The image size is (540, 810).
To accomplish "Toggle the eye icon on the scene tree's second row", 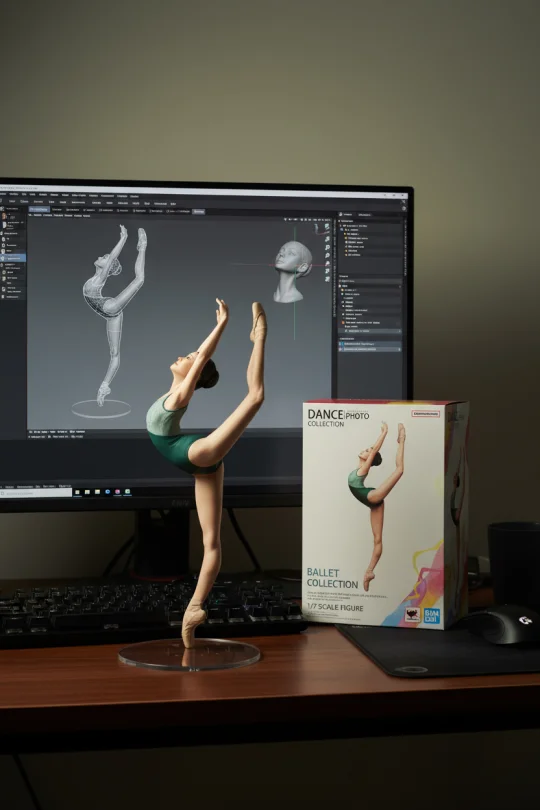I will 342,230.
